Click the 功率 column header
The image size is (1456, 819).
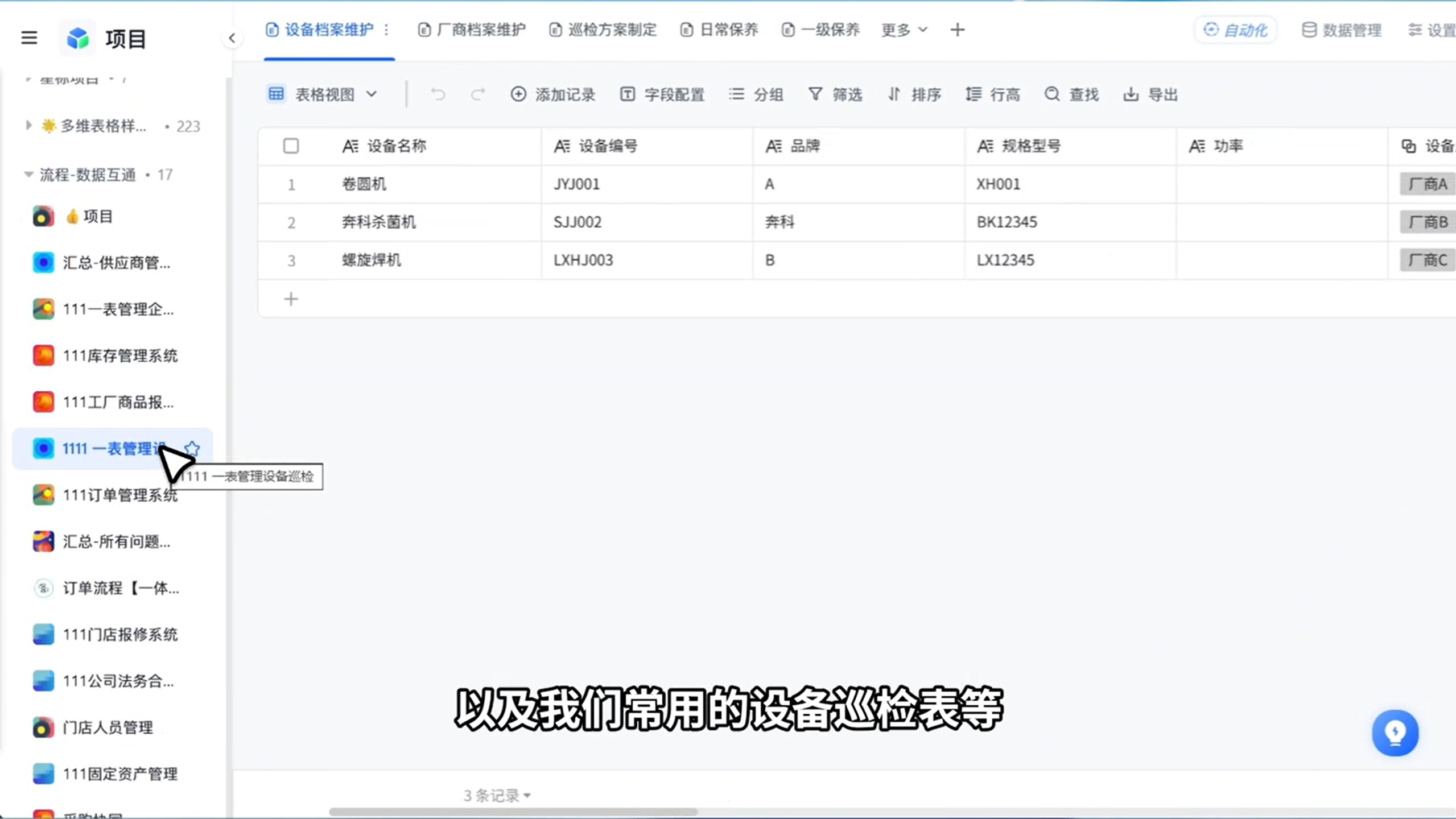(1282, 146)
